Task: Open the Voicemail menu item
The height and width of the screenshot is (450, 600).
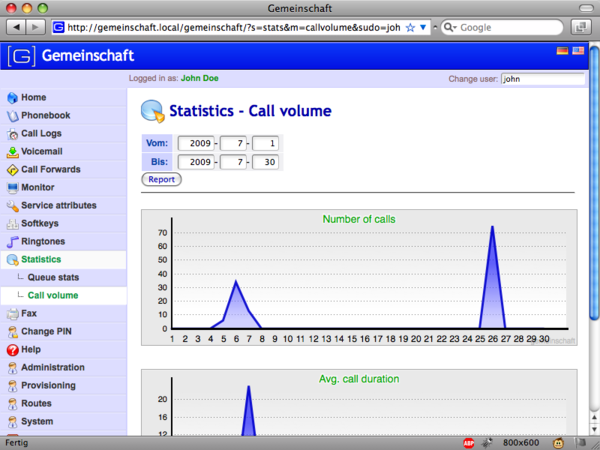Action: (x=42, y=152)
